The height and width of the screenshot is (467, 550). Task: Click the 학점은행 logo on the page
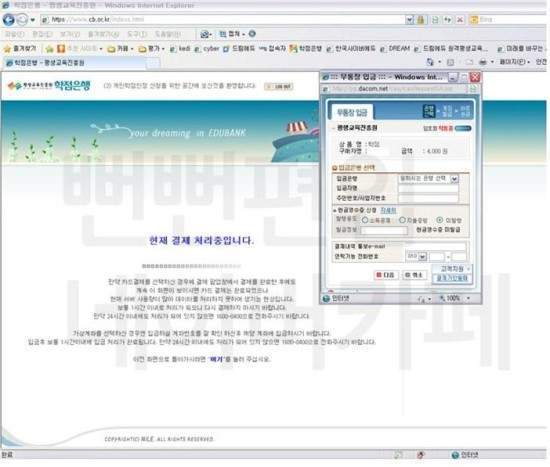click(49, 86)
